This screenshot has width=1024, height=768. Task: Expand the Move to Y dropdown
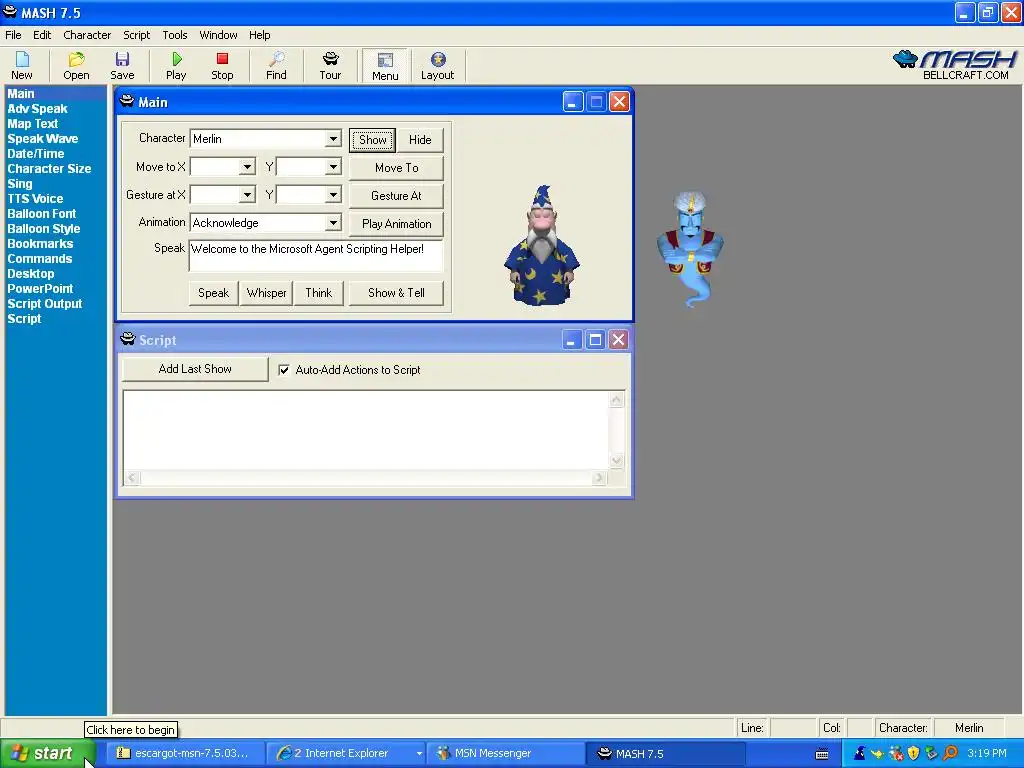(333, 167)
